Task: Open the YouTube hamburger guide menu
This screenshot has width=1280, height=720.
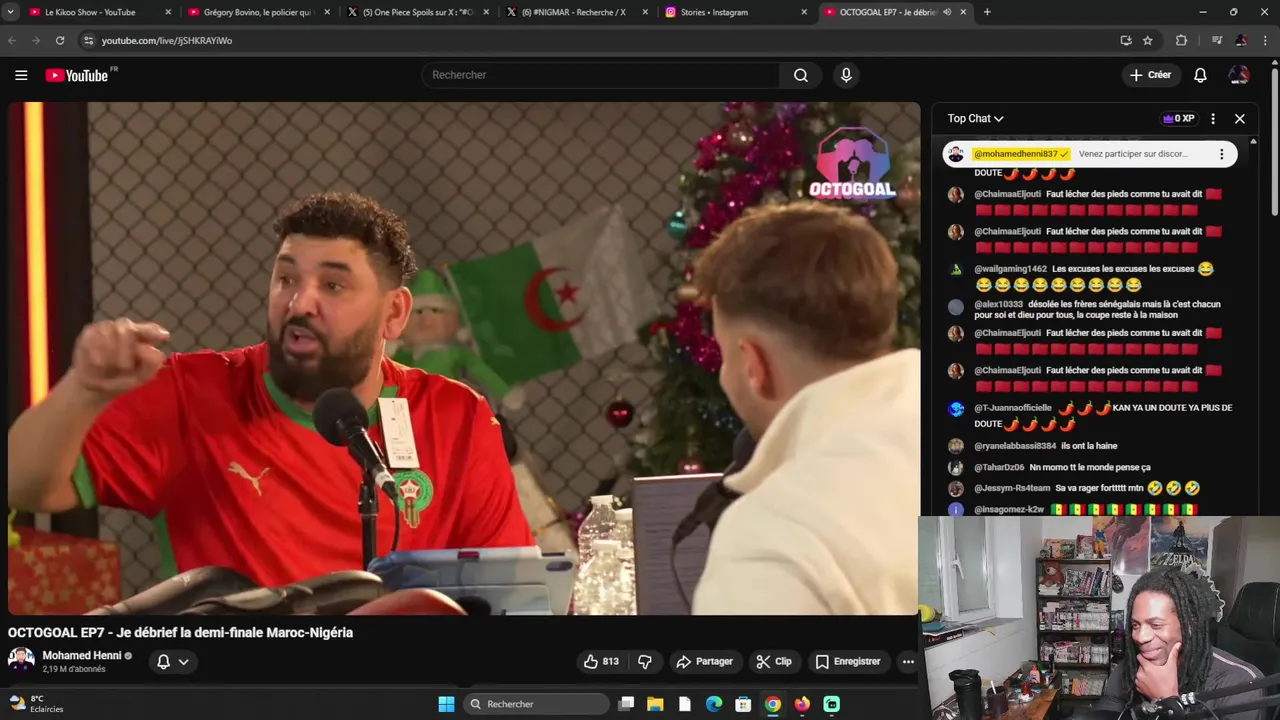Action: tap(21, 75)
